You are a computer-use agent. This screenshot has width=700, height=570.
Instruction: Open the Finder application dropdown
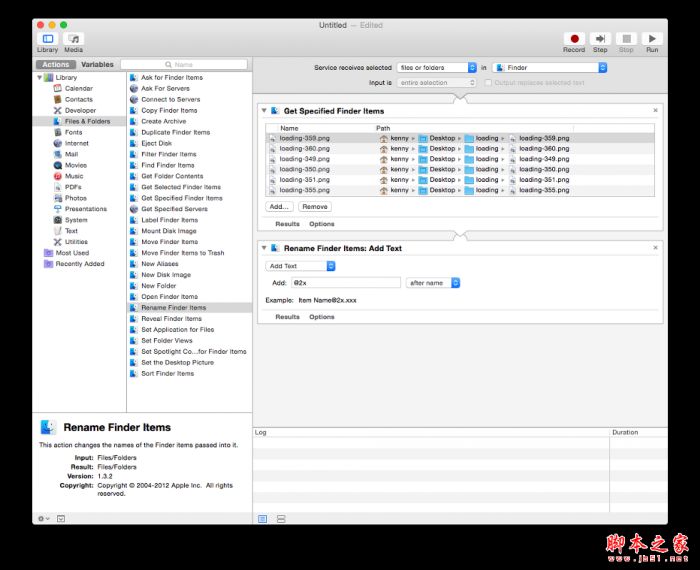[x=549, y=67]
